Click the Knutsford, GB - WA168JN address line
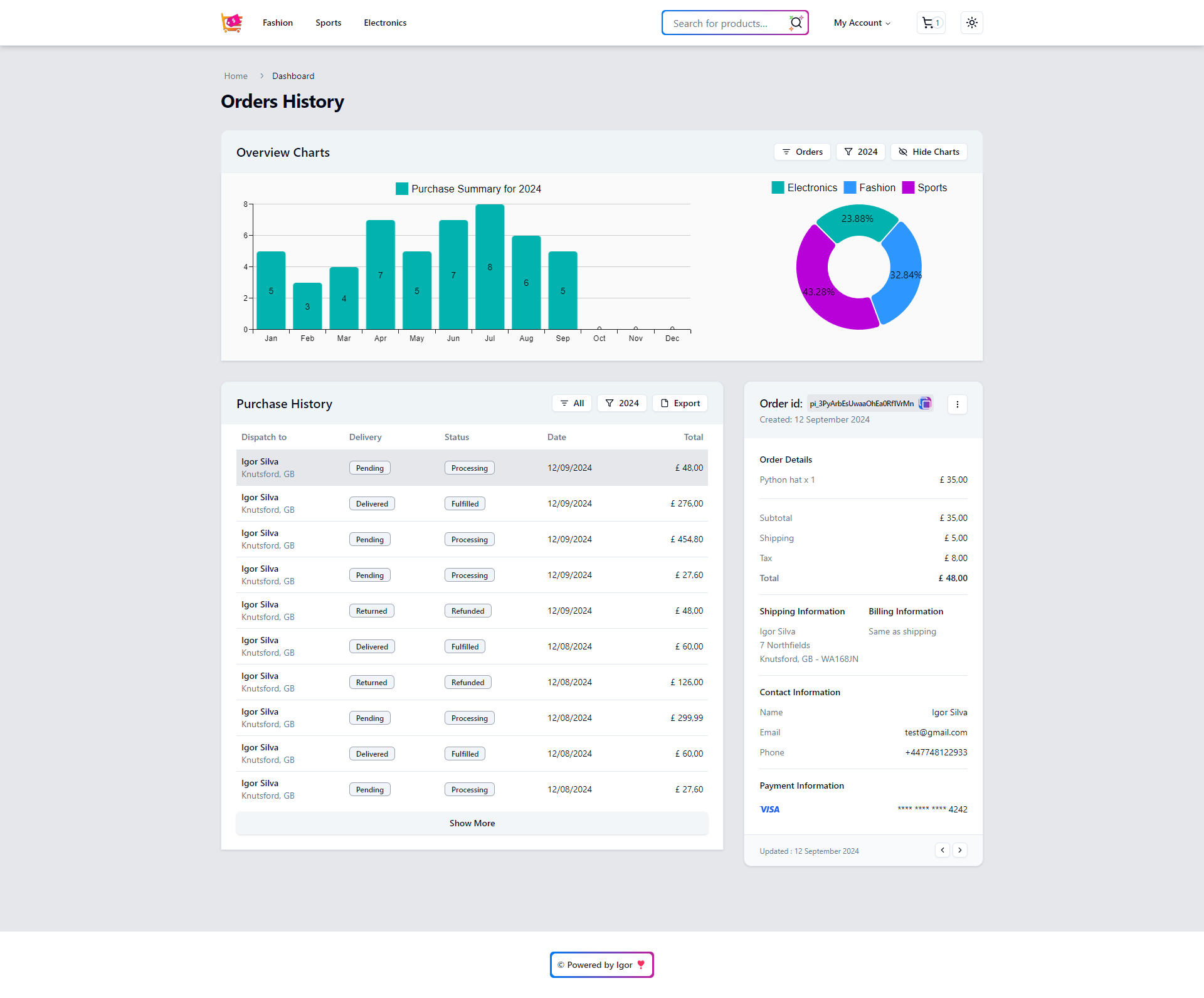The height and width of the screenshot is (998, 1204). 809,659
